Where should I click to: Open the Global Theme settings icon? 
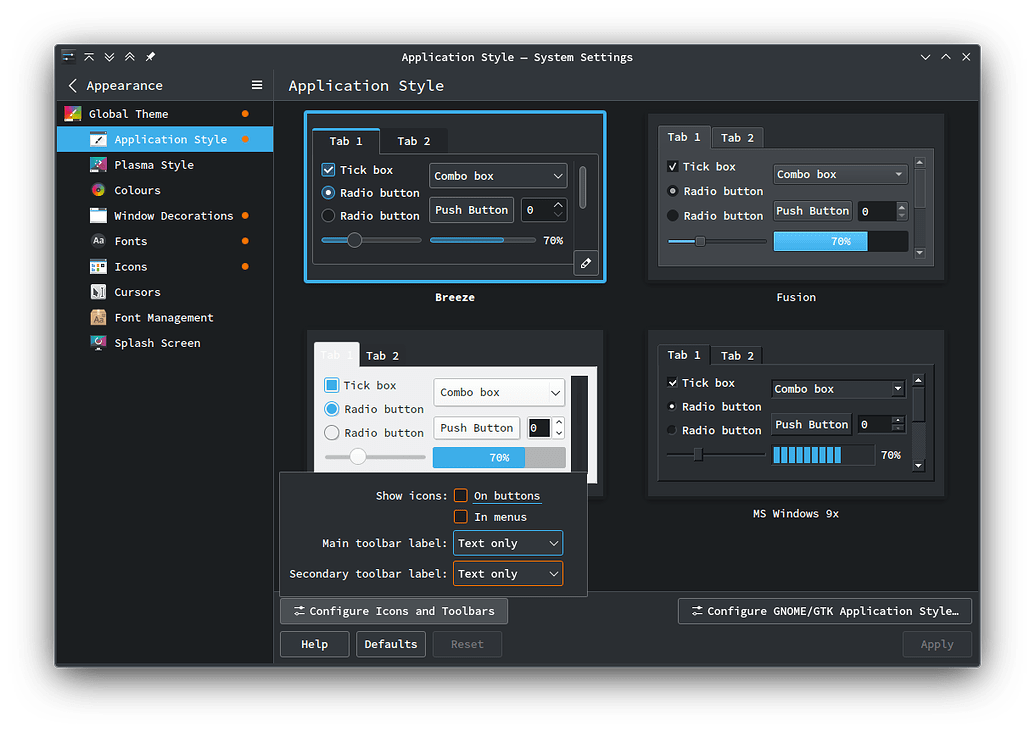[x=73, y=113]
